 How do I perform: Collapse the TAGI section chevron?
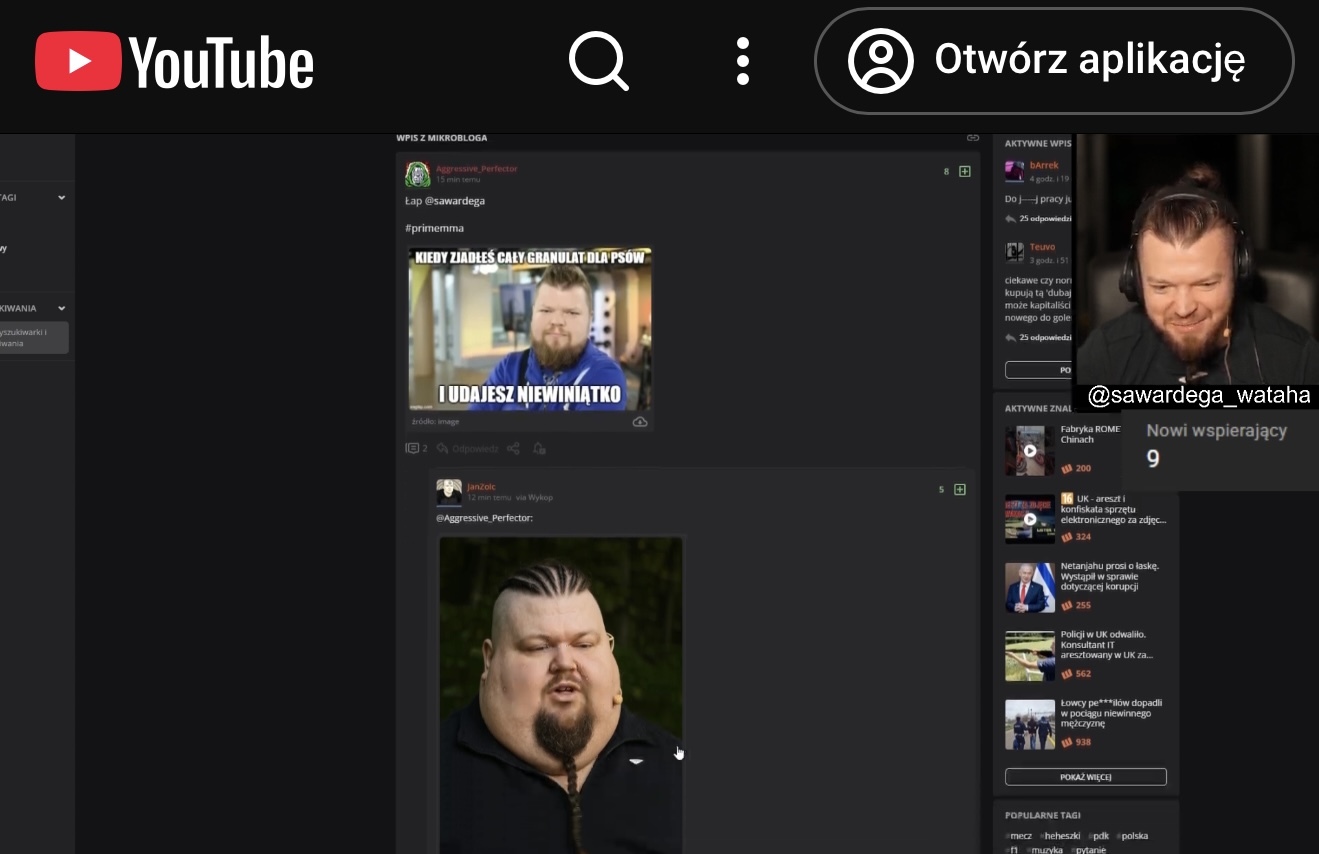click(x=61, y=198)
